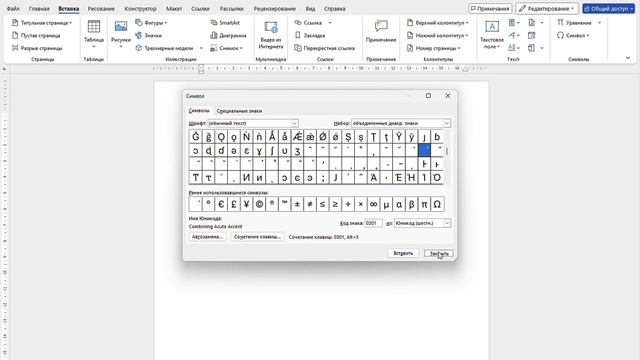Insert a Перекрестная ссылка cross-reference
The height and width of the screenshot is (360, 640).
point(325,48)
